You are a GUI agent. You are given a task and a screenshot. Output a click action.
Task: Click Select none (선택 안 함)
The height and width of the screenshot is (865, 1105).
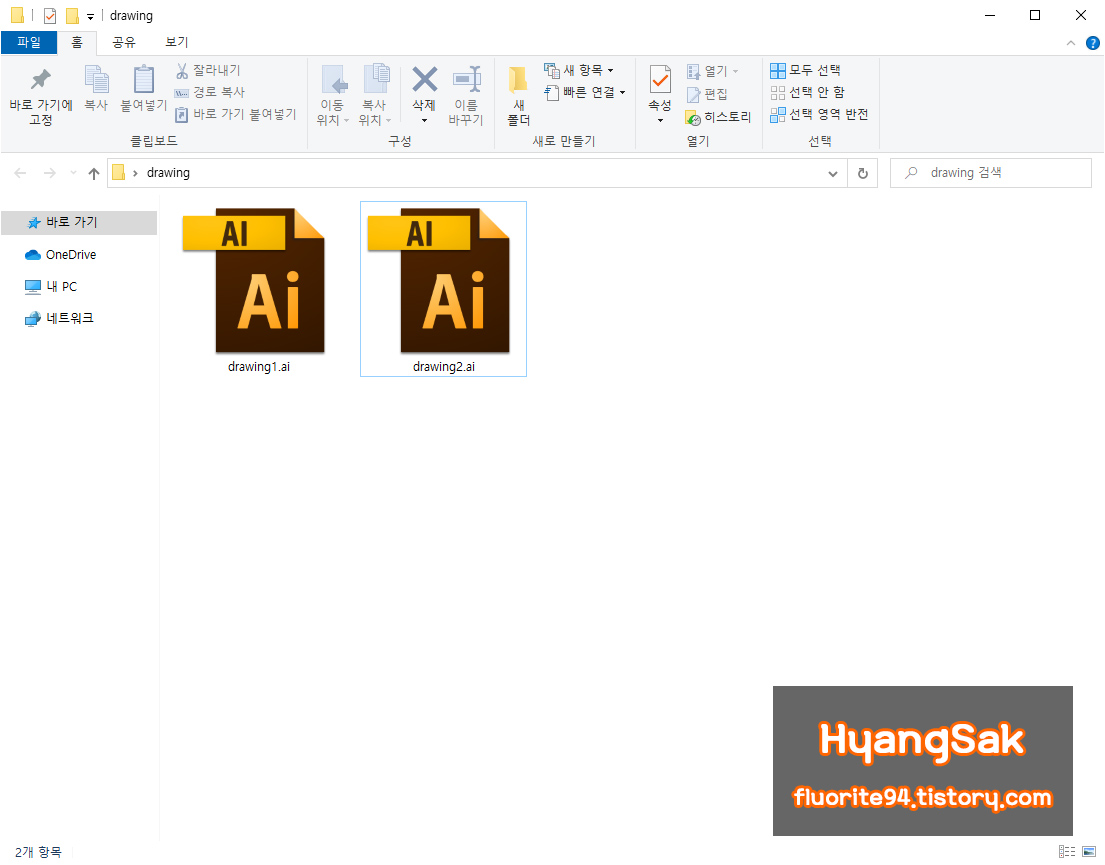pyautogui.click(x=808, y=92)
